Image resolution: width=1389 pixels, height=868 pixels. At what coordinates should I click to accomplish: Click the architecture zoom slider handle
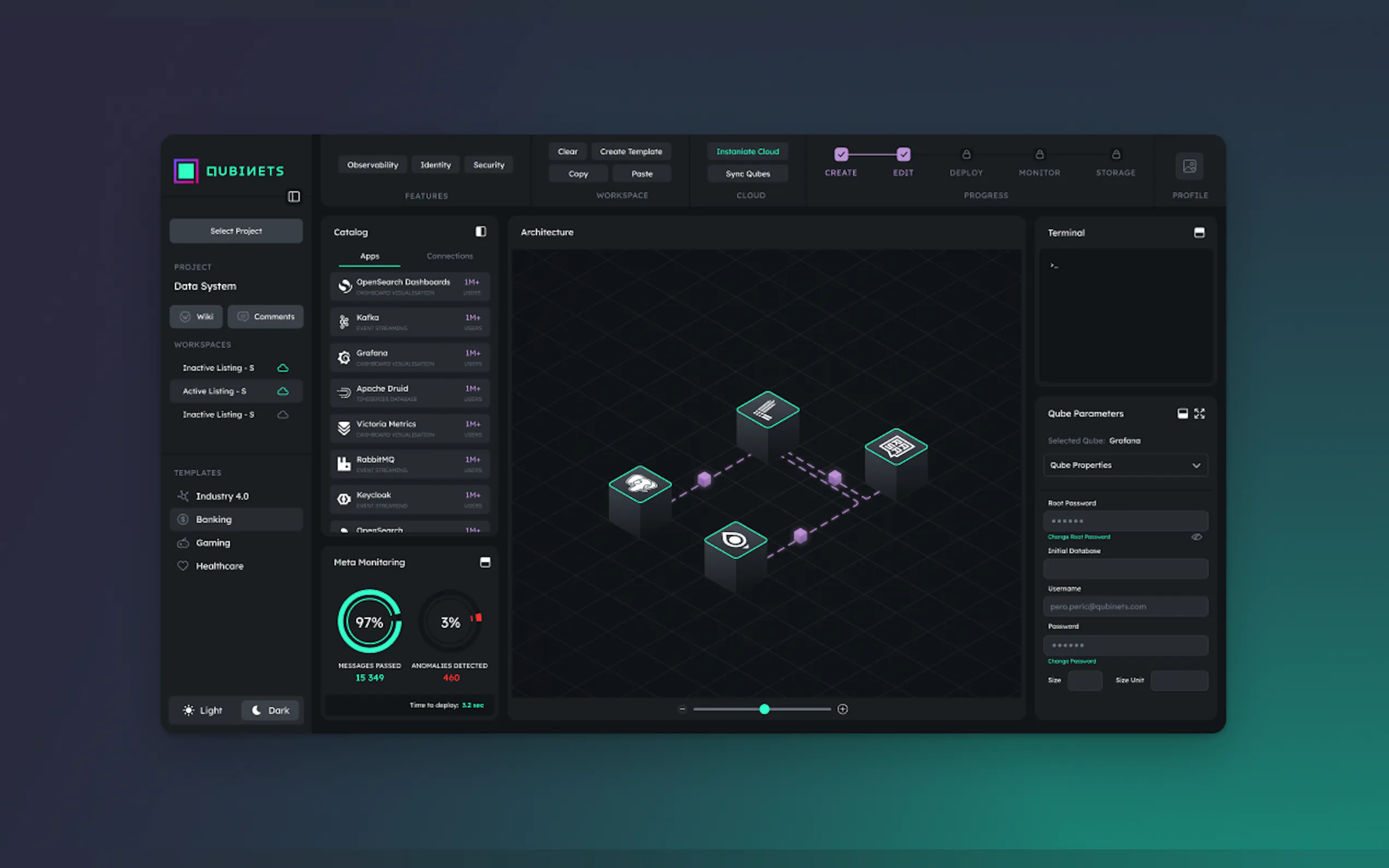tap(764, 709)
